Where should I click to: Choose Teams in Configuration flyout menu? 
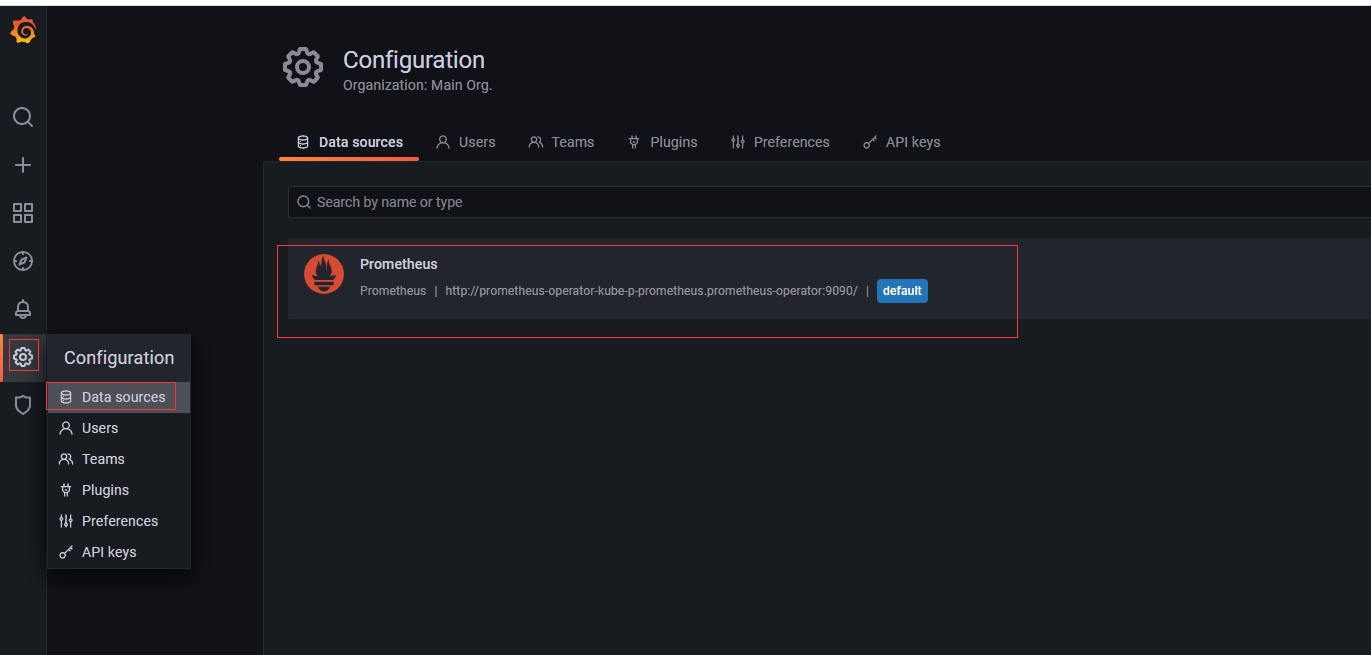pyautogui.click(x=118, y=459)
